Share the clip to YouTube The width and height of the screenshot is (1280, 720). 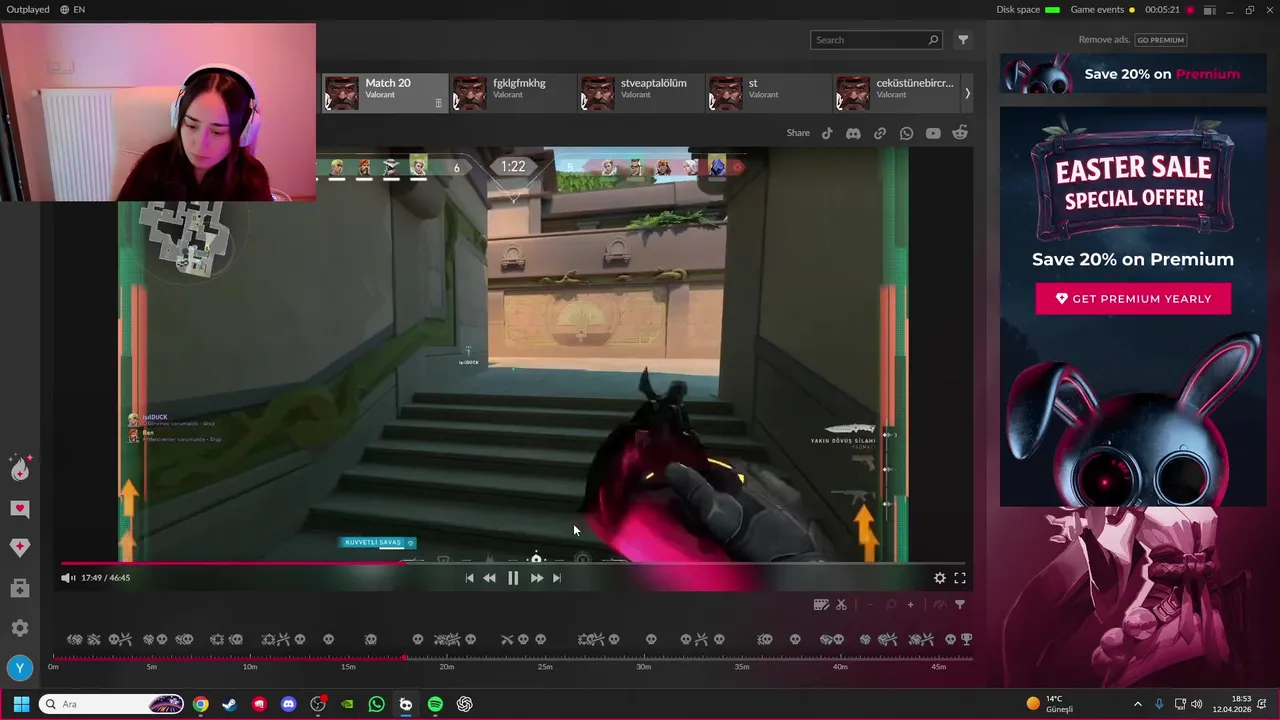click(933, 133)
